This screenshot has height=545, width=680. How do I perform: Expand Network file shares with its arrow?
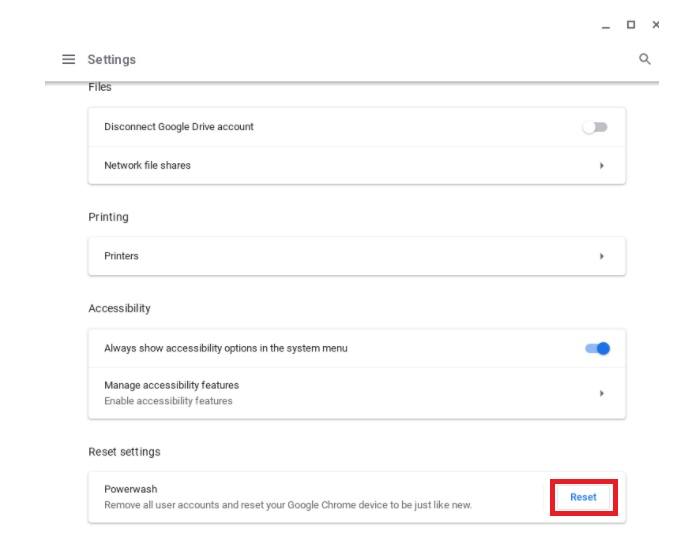602,166
